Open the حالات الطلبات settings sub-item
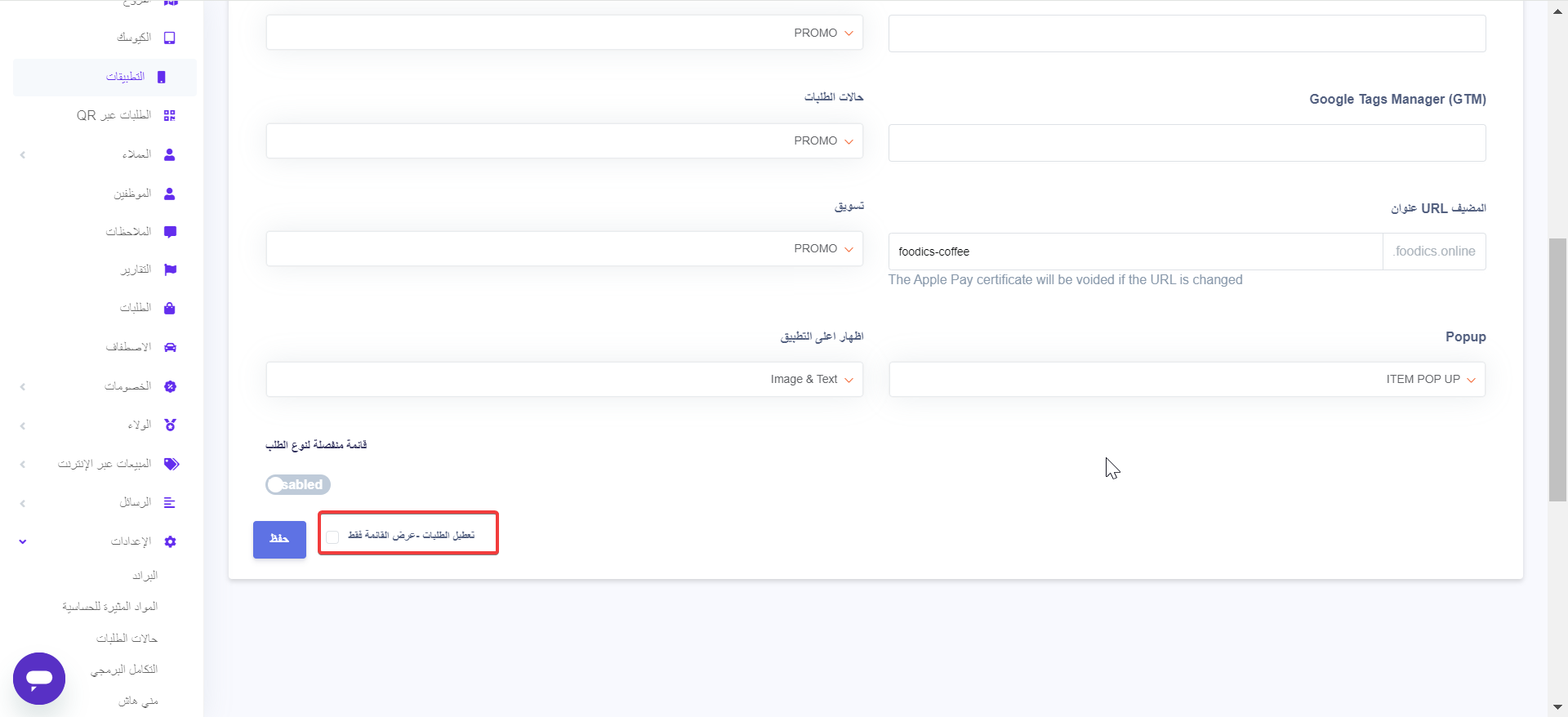The image size is (1568, 717). (x=127, y=638)
